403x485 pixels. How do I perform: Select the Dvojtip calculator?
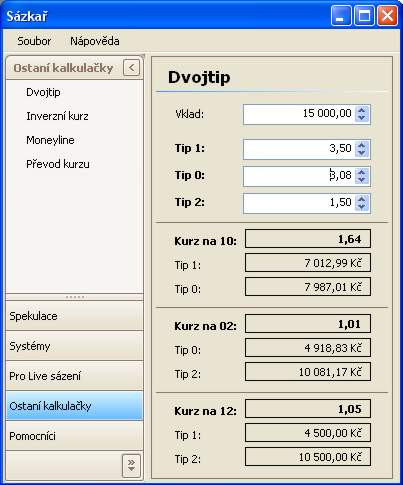pyautogui.click(x=43, y=92)
